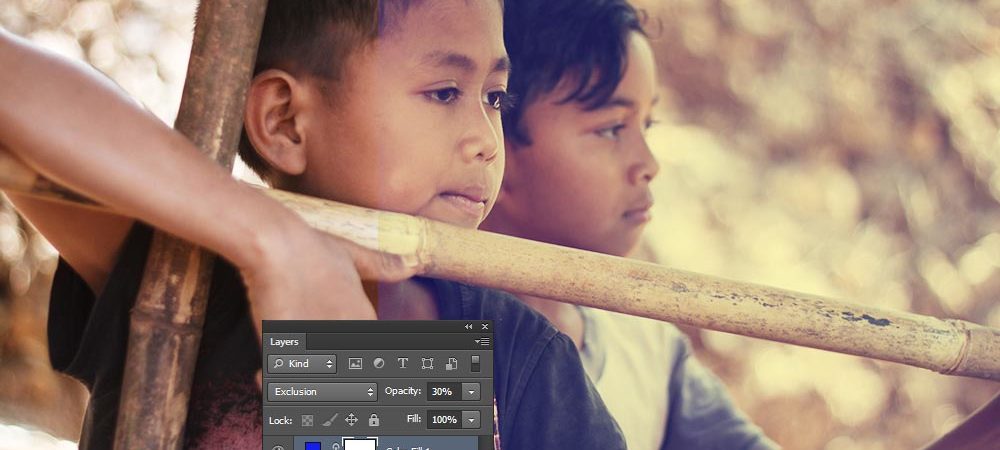
Task: Select the white layer mask thumbnail
Action: tap(360, 444)
